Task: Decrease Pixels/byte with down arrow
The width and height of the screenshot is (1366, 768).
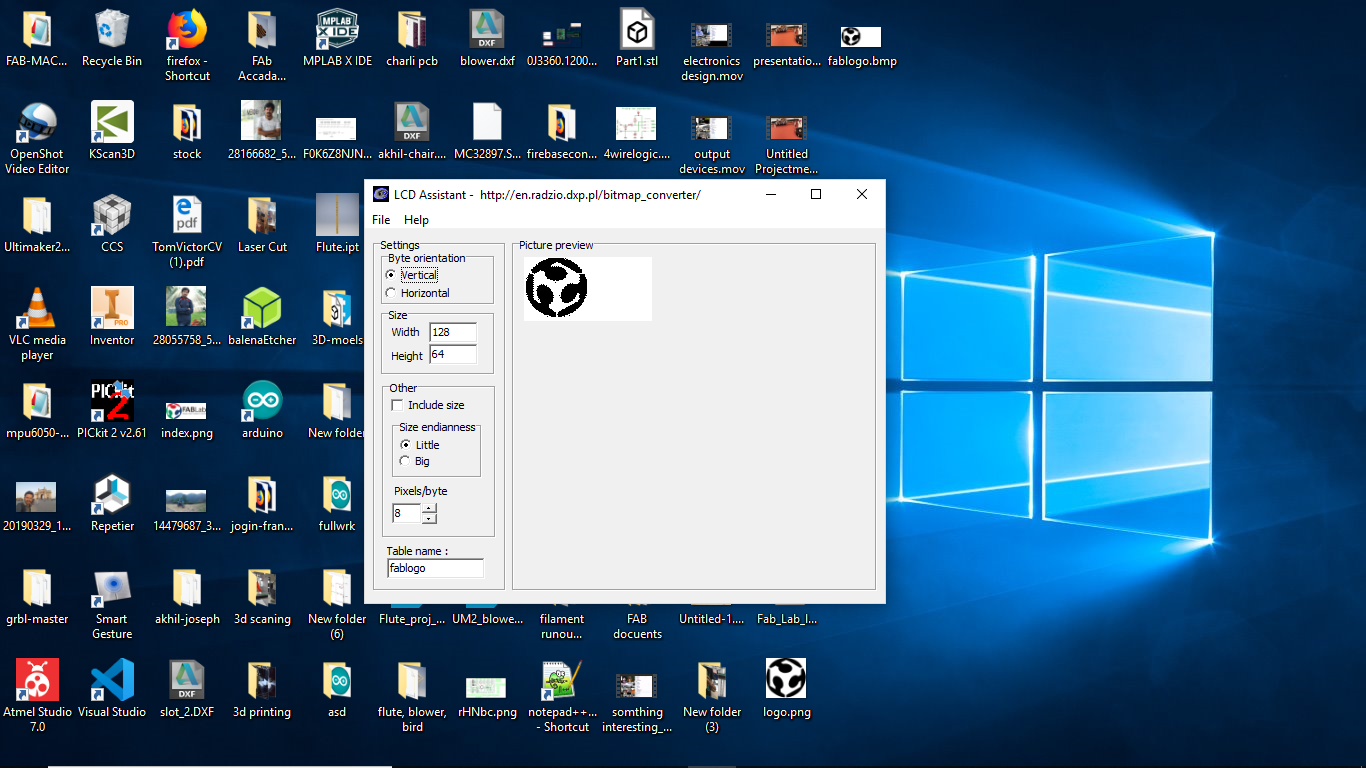Action: coord(429,518)
